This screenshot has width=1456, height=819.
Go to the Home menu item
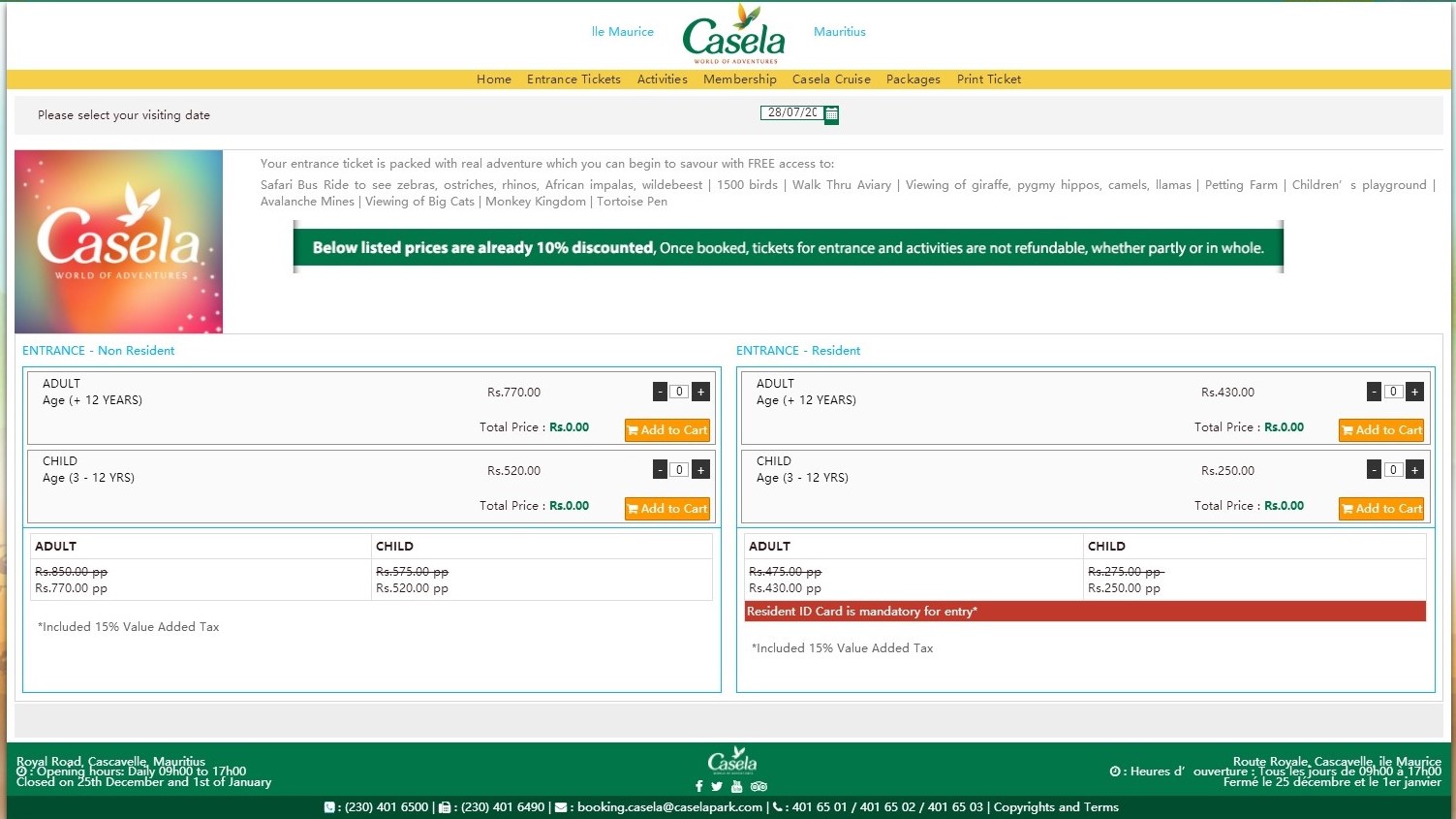pos(494,79)
